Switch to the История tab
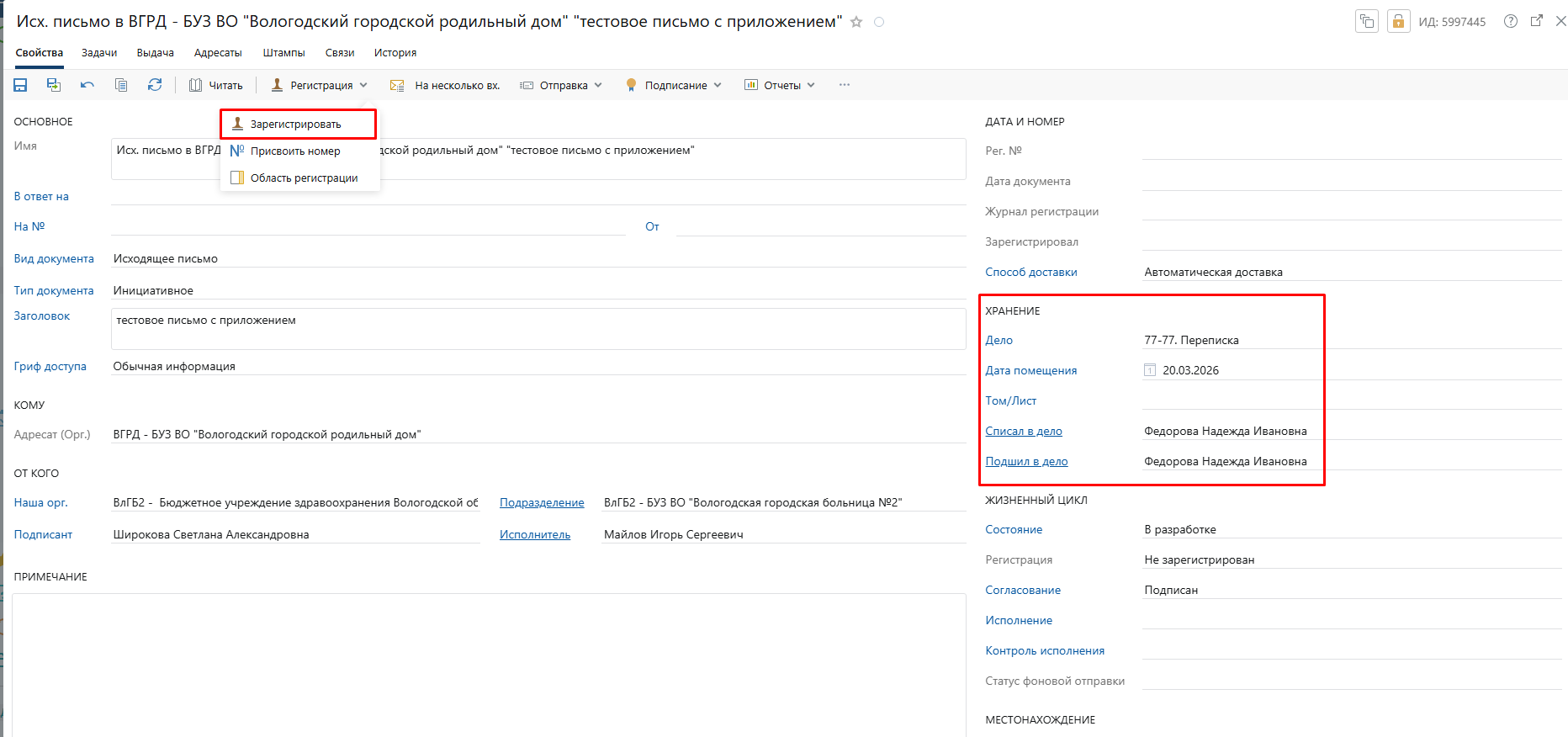Image resolution: width=1568 pixels, height=737 pixels. [395, 53]
